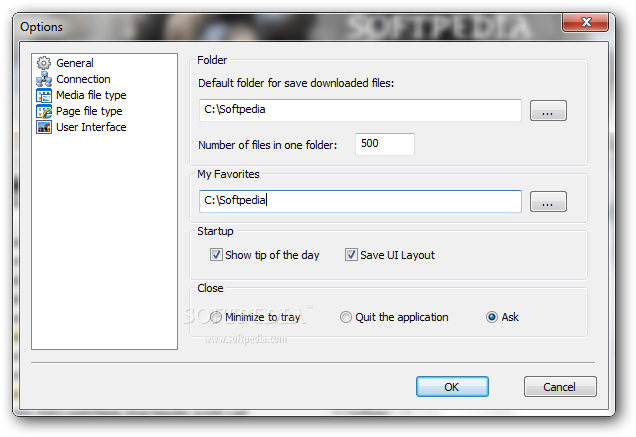Select the Ask radio button

(491, 317)
